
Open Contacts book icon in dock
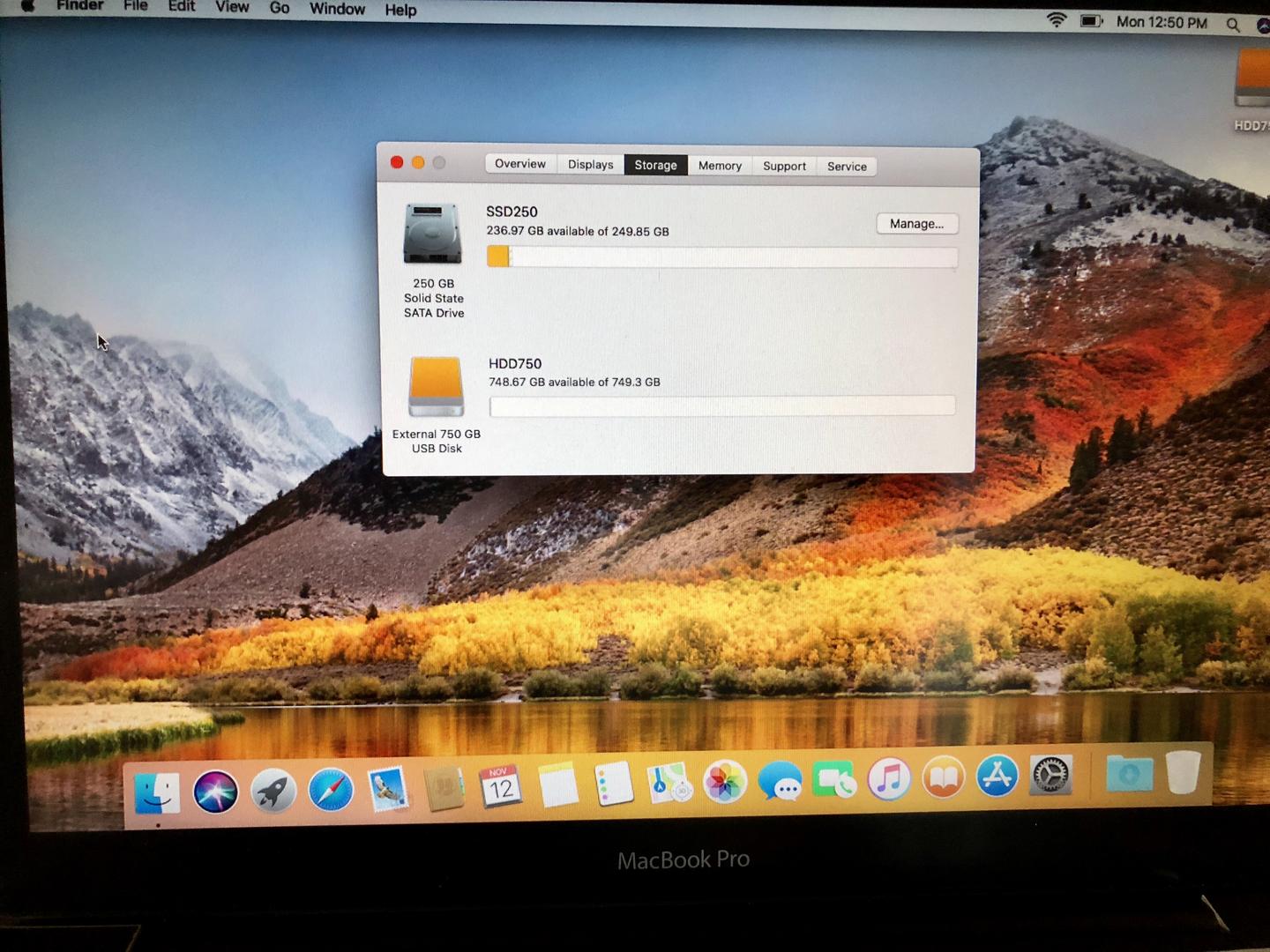coord(444,788)
